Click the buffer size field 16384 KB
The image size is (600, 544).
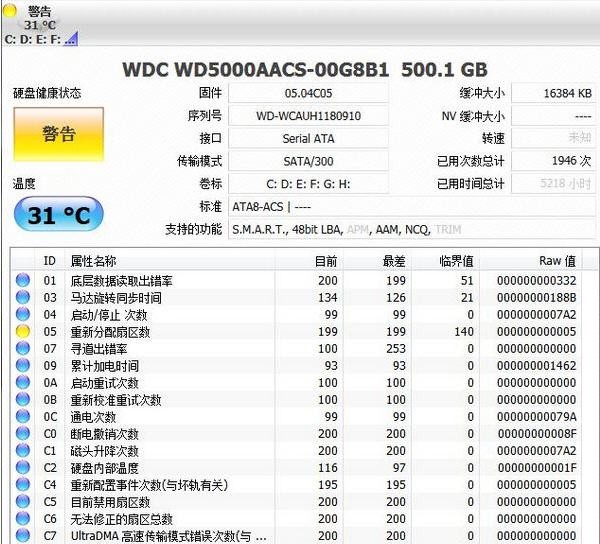(x=554, y=93)
